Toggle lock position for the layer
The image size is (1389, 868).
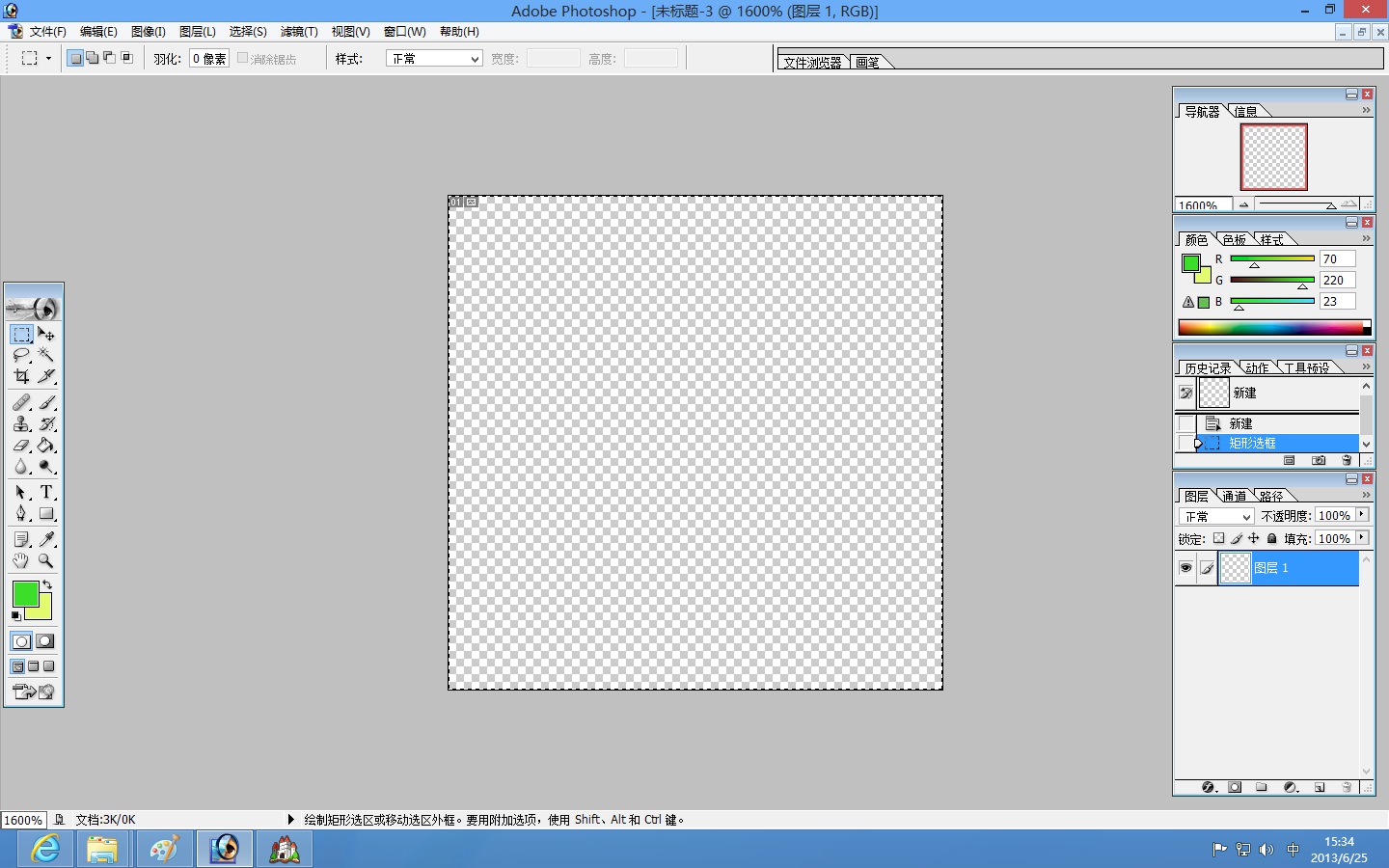(x=1254, y=538)
